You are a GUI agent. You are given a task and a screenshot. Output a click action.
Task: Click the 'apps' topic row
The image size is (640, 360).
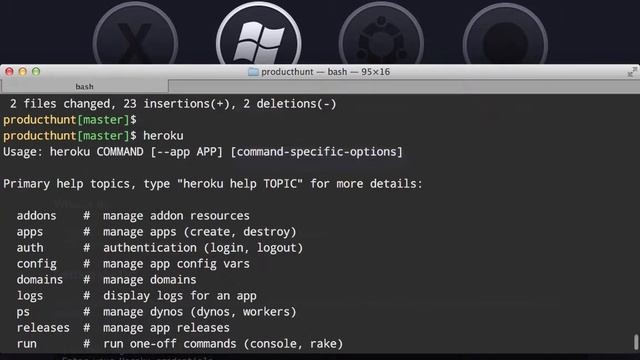[156, 232]
